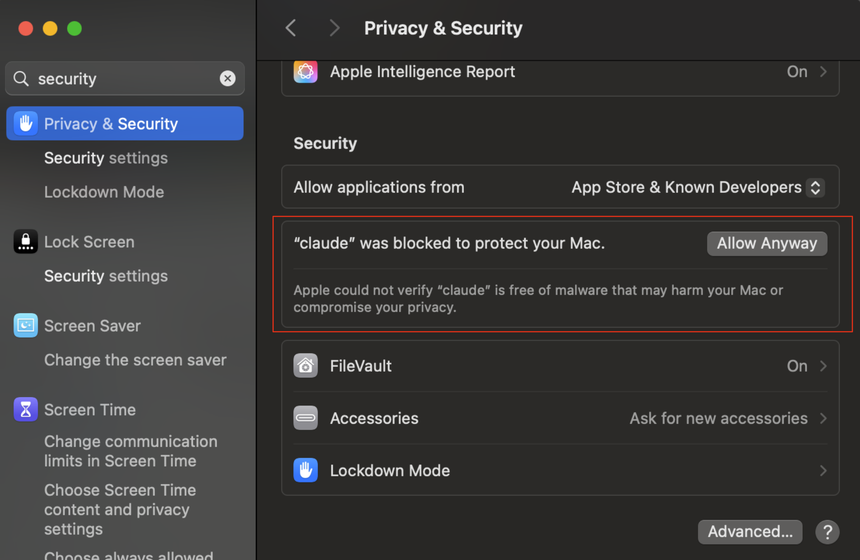Clear the search field with the X button
The height and width of the screenshot is (560, 860).
point(228,78)
